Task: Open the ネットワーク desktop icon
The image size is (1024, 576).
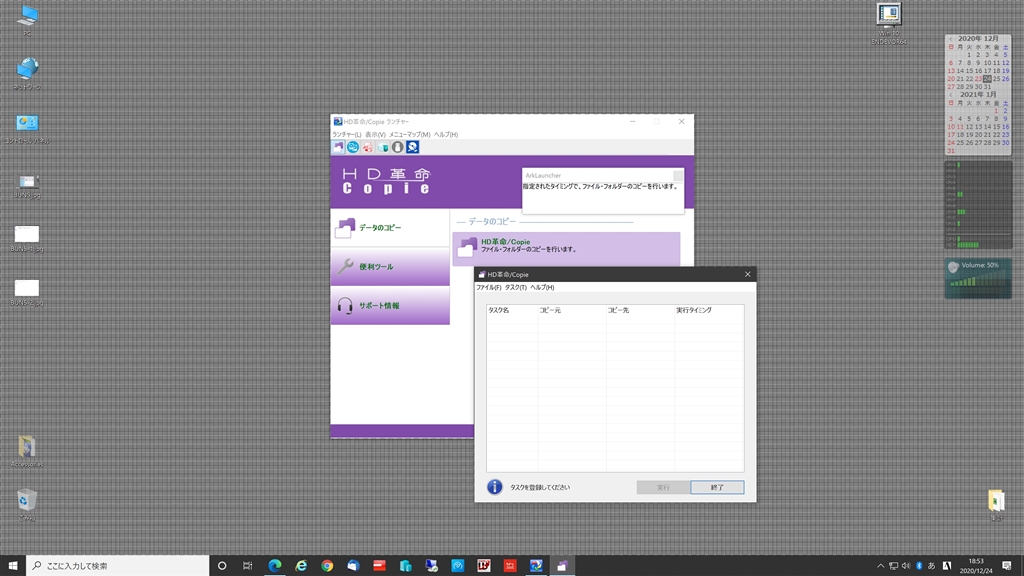Action: [27, 74]
